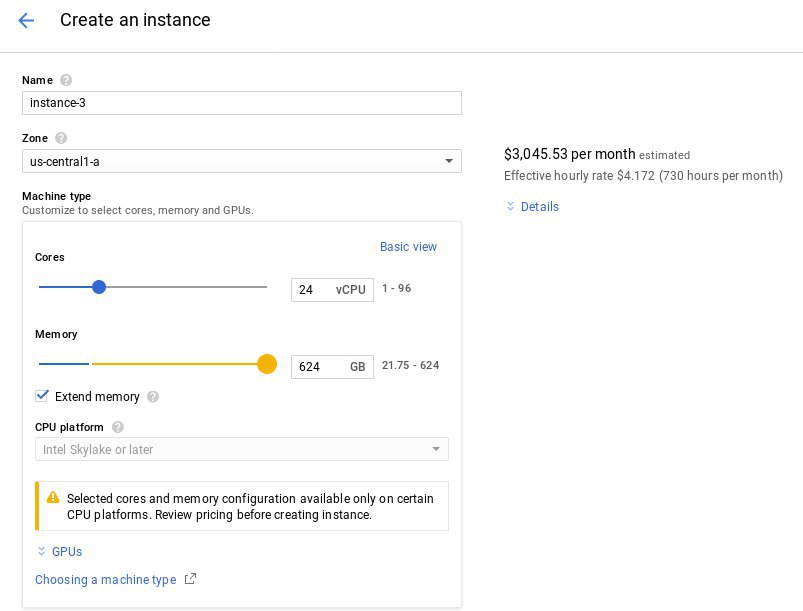Open the Zone help icon
The width and height of the screenshot is (803, 611).
(61, 138)
